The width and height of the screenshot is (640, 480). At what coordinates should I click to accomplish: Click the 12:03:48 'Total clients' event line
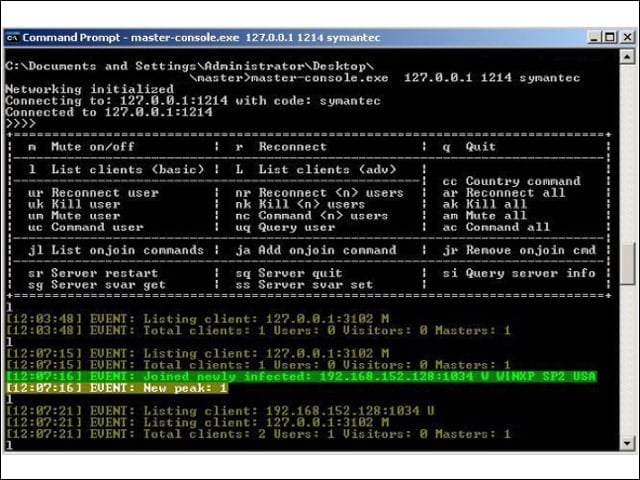pyautogui.click(x=258, y=330)
